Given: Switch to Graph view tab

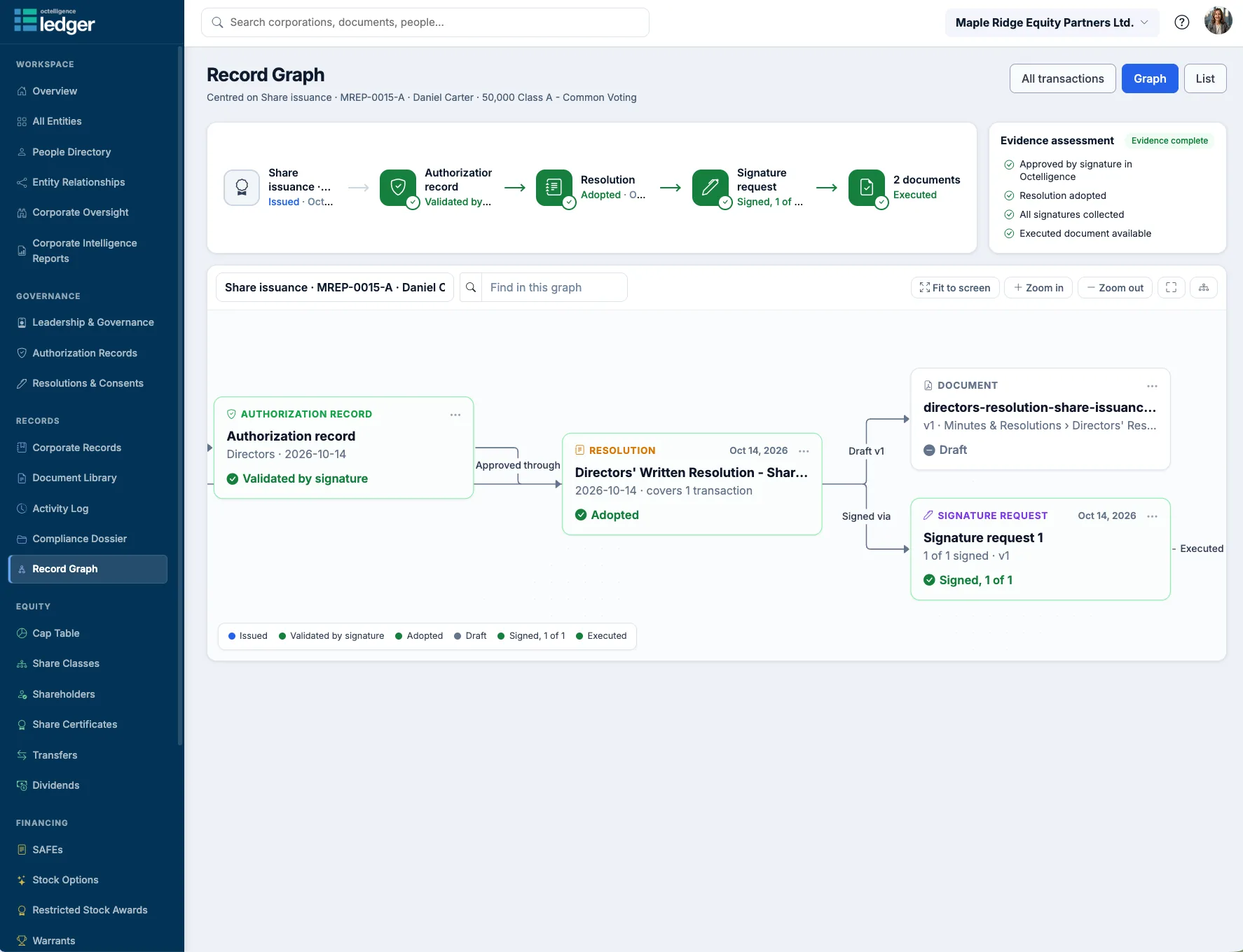Looking at the screenshot, I should tap(1150, 78).
